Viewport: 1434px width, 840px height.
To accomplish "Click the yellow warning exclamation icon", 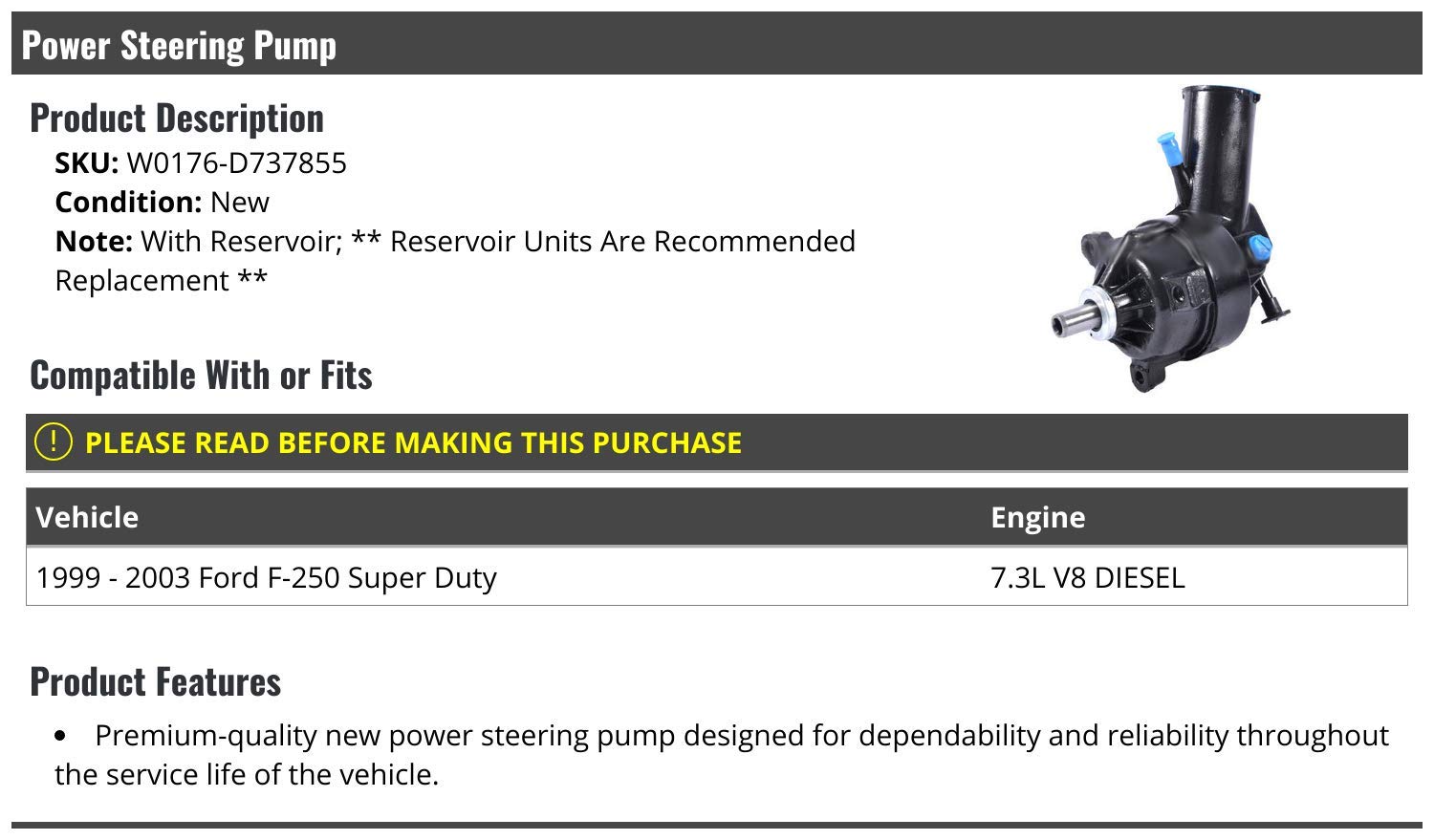I will [53, 442].
